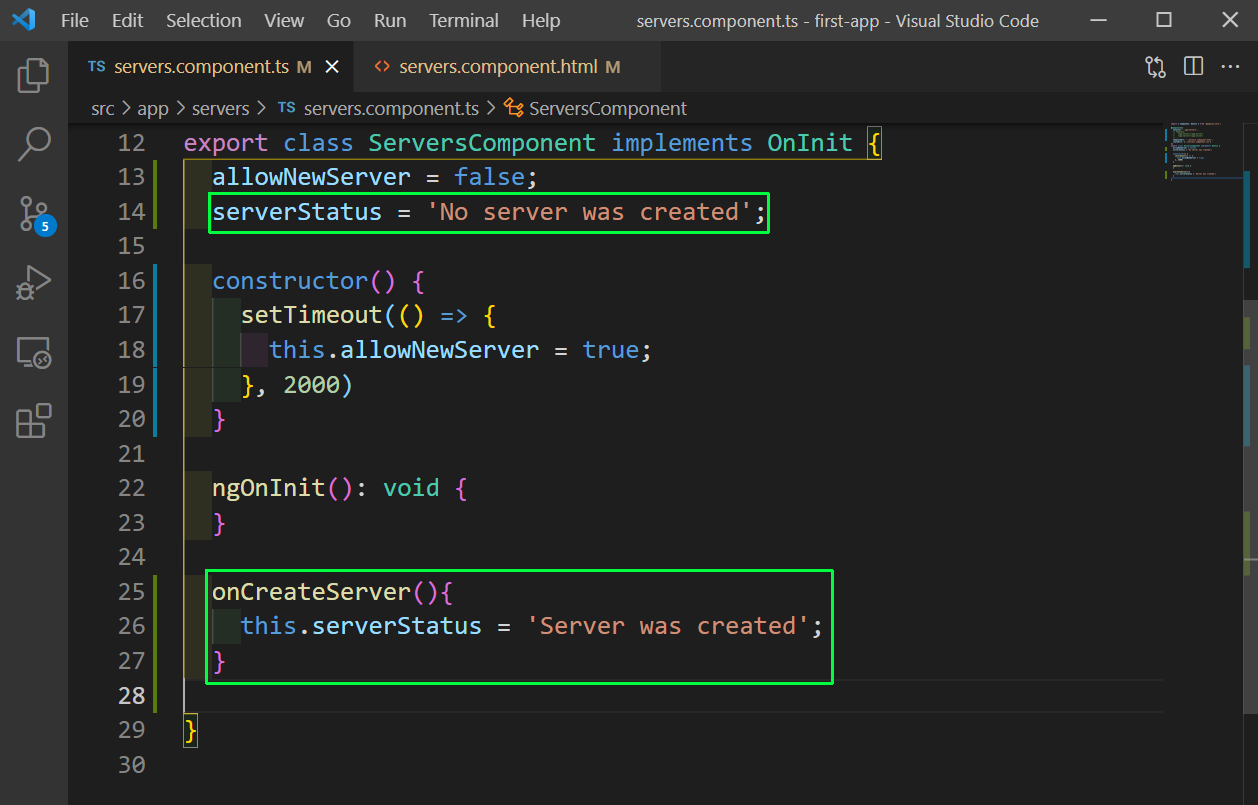Split the editor to the right
This screenshot has height=805, width=1258.
coord(1193,67)
